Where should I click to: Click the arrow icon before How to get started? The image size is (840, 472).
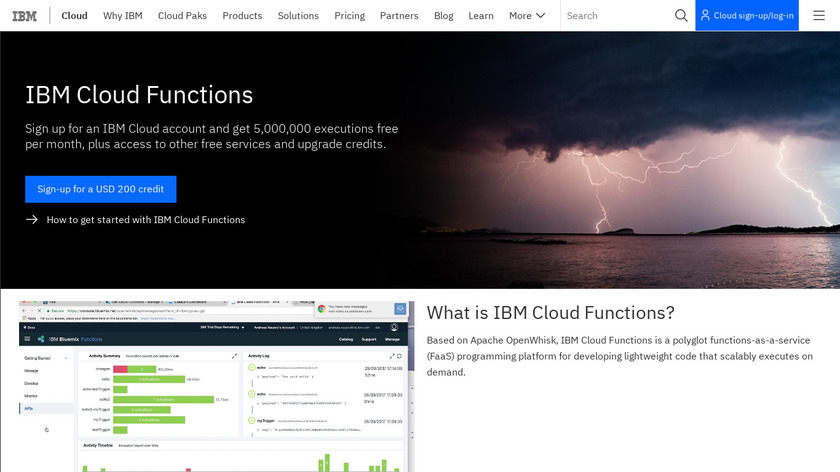(x=32, y=220)
